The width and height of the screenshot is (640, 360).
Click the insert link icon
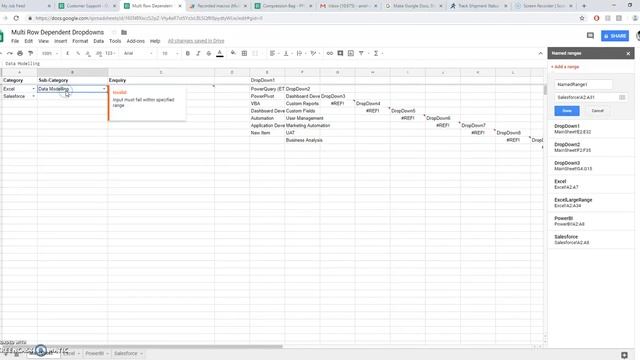pos(329,53)
